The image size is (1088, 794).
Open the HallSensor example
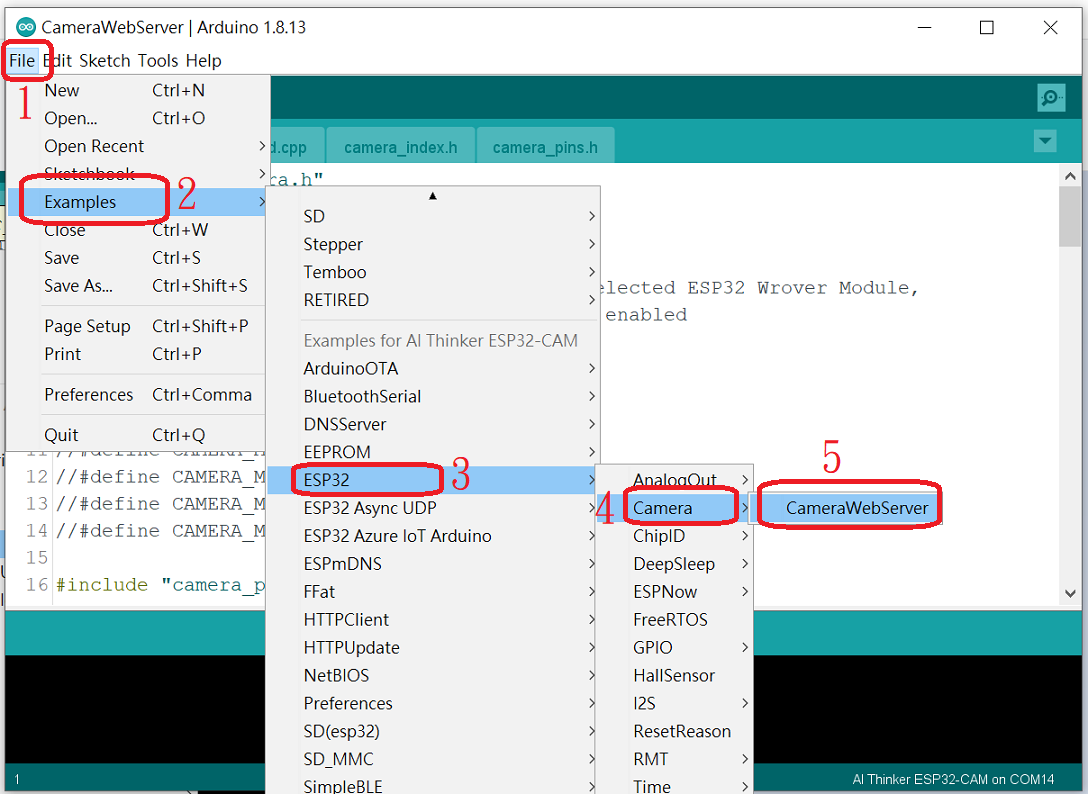[674, 675]
